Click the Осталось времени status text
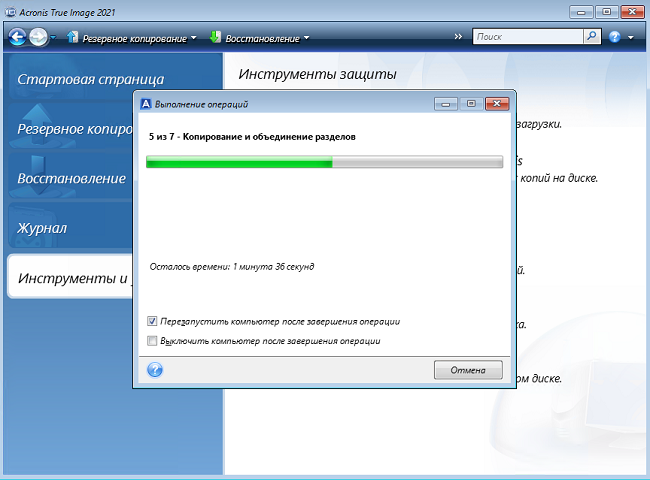 [x=232, y=267]
